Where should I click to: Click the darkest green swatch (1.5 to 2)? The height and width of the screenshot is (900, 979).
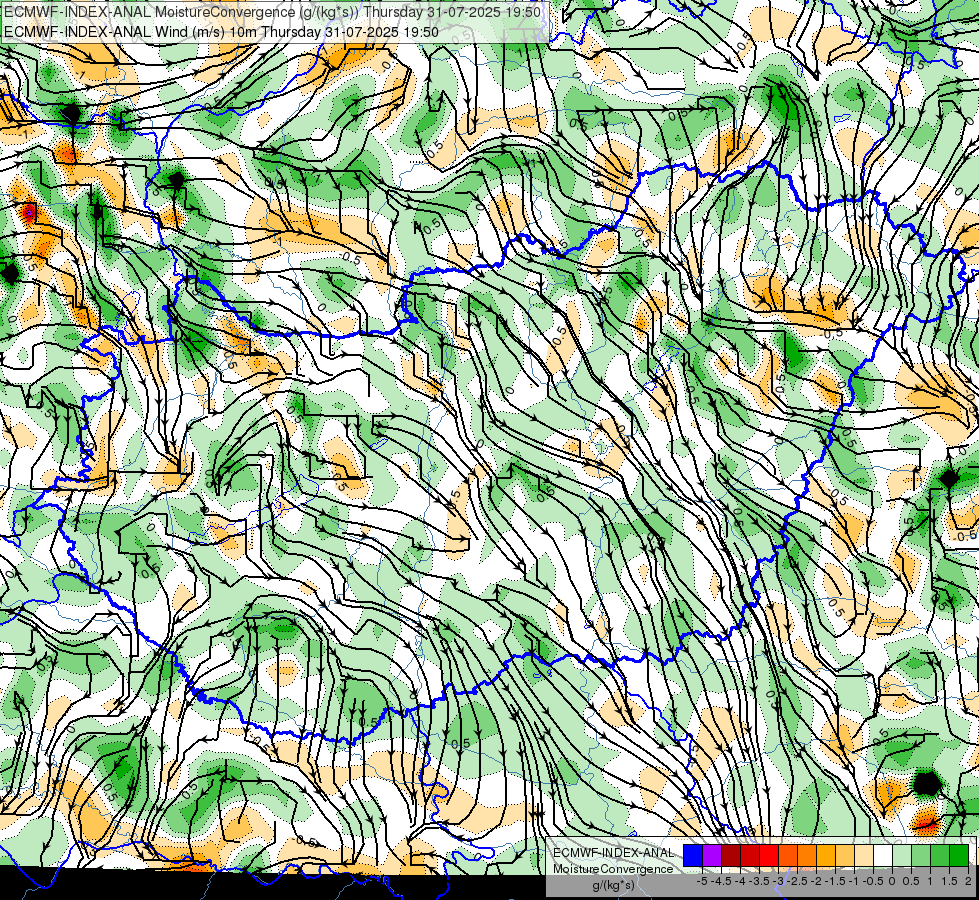coord(959,856)
